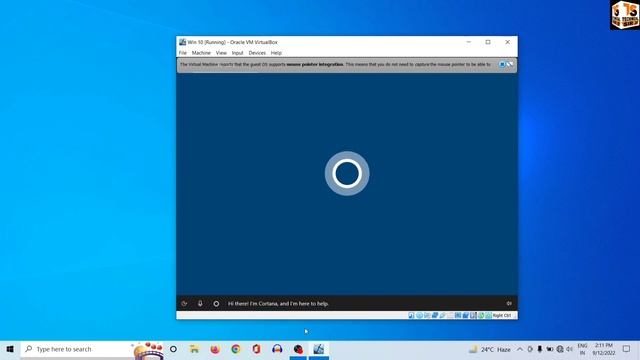The image size is (640, 360).
Task: Click the optical disc indicator in VM status bar
Action: 419,316
